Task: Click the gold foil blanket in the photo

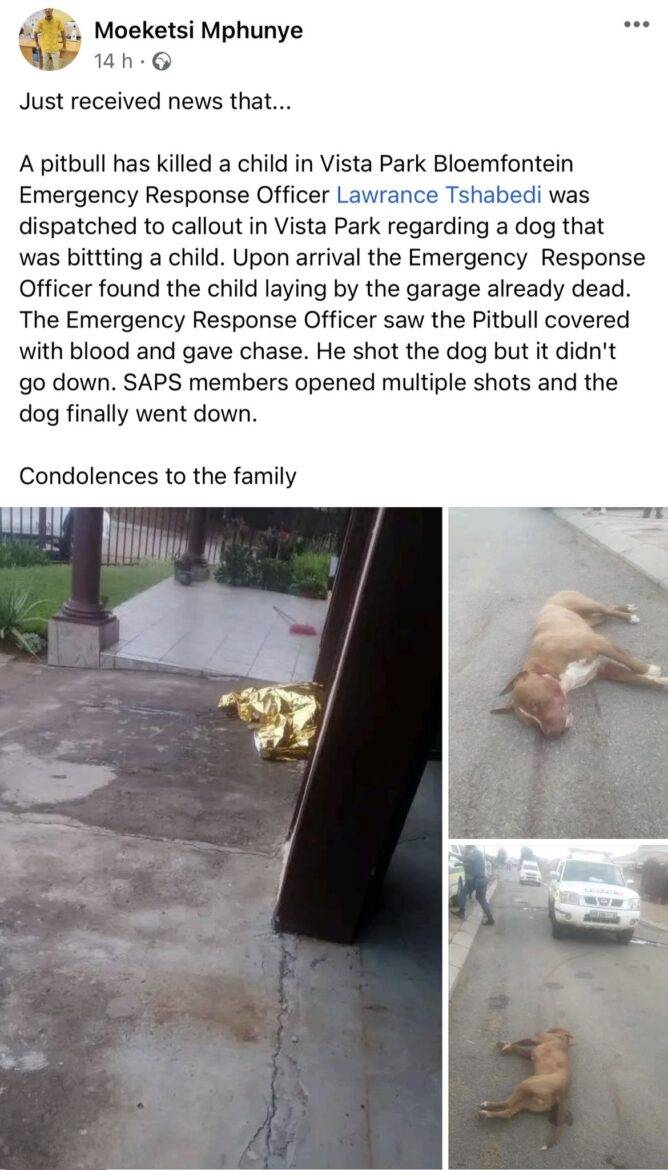Action: 273,720
